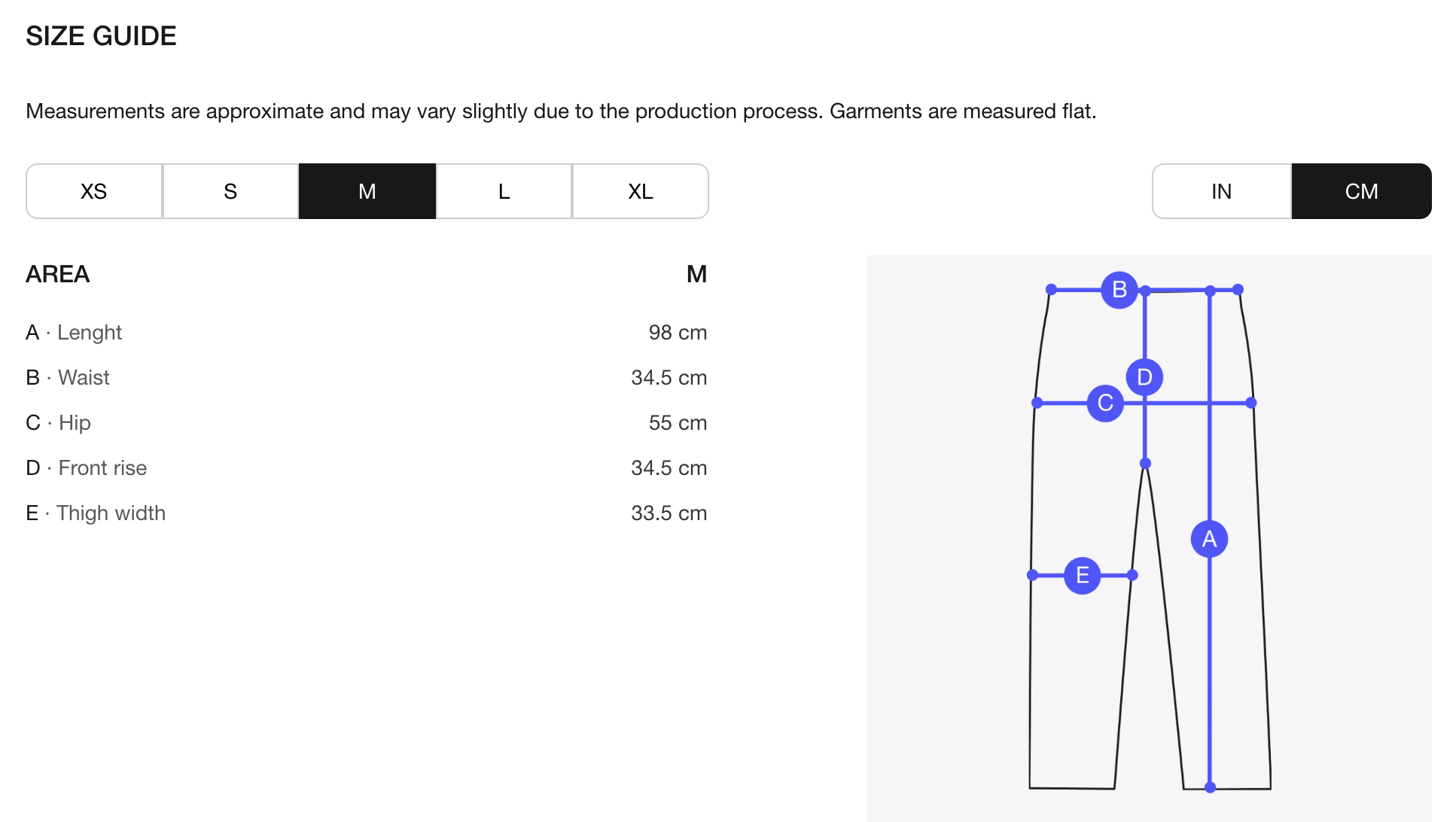The image size is (1456, 822).
Task: Click the A length marker circle
Action: [x=1209, y=539]
